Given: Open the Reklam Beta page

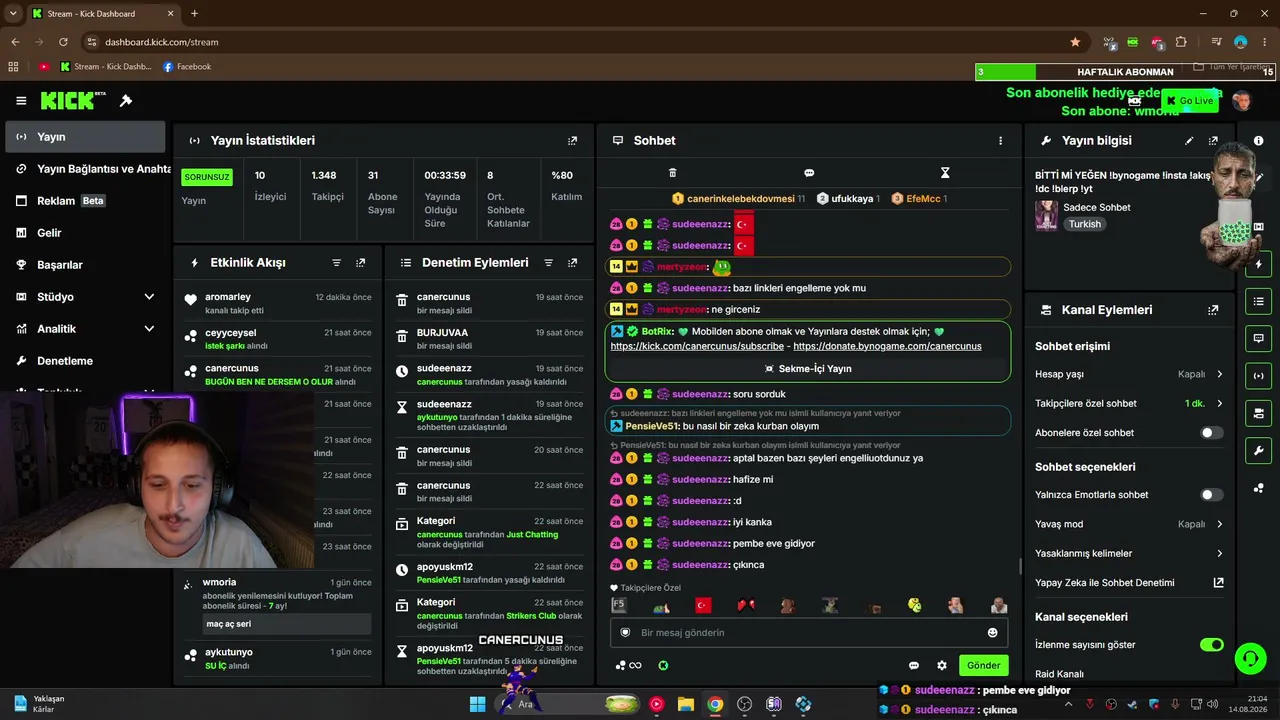Looking at the screenshot, I should point(85,201).
